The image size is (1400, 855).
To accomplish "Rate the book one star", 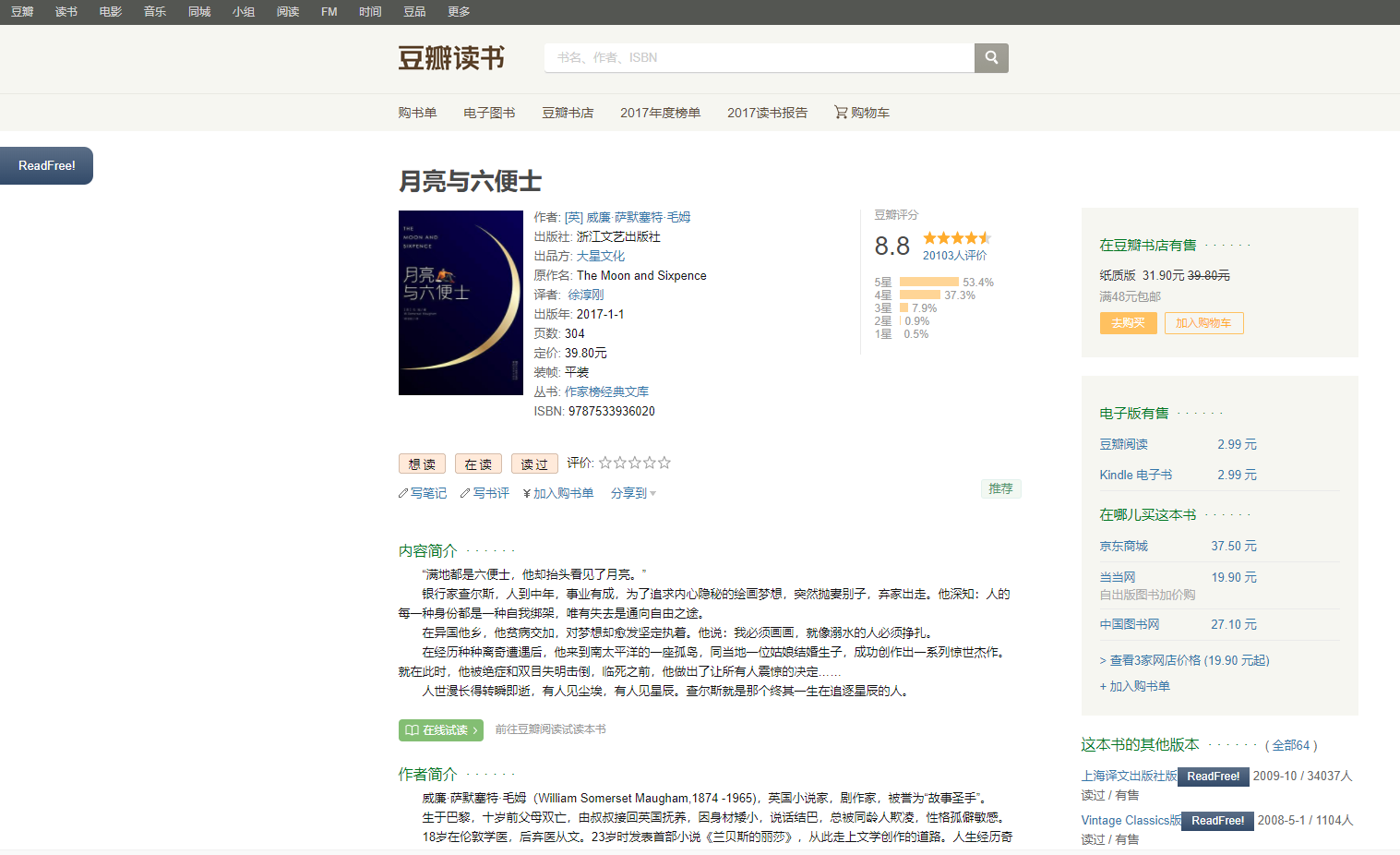I will tap(605, 463).
